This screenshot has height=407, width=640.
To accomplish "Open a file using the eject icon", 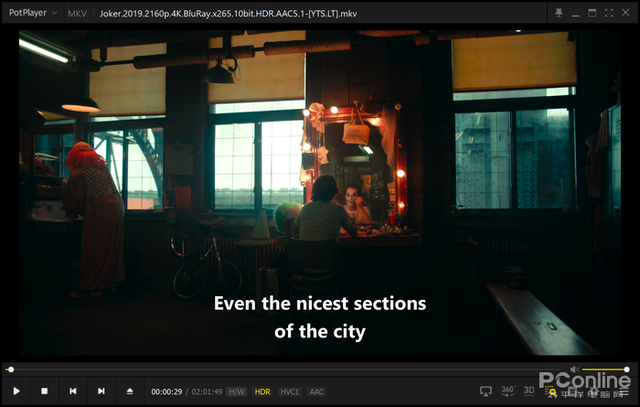I will [x=129, y=391].
